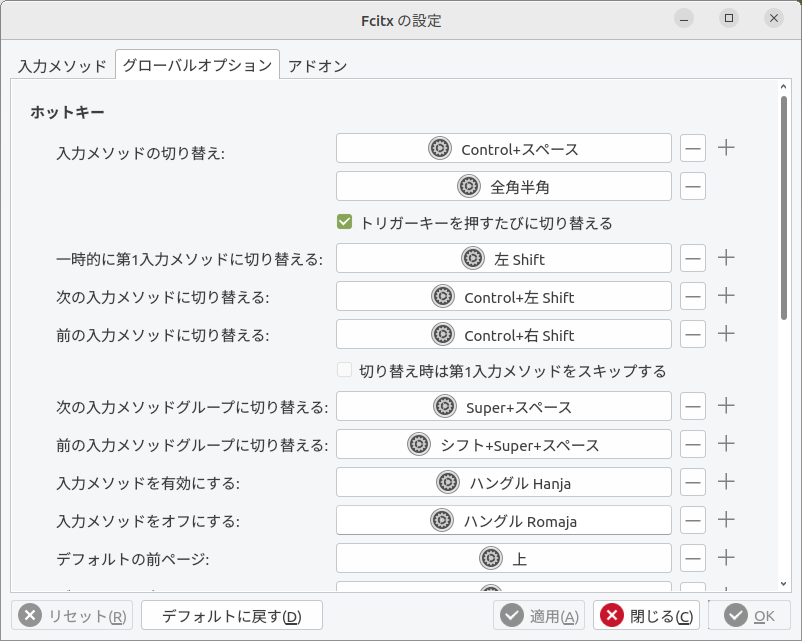802x641 pixels.
Task: Add hotkey beside Super+スペース using plus icon
Action: (727, 406)
